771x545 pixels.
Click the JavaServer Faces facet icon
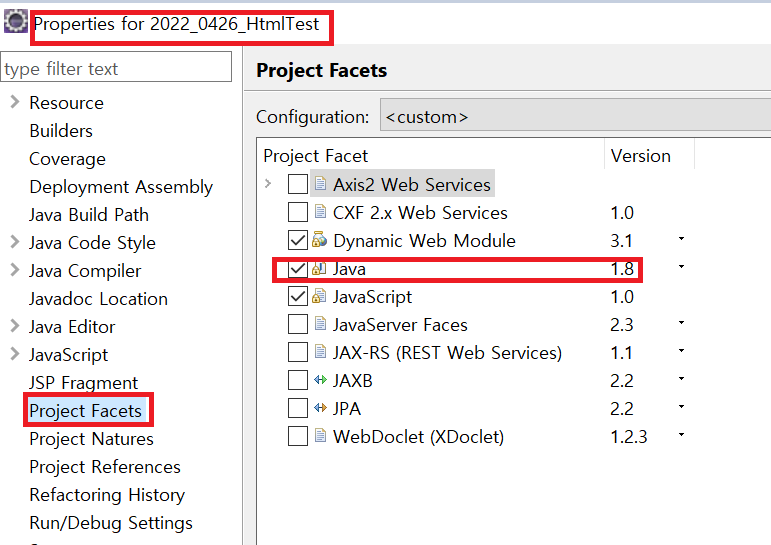click(x=320, y=324)
